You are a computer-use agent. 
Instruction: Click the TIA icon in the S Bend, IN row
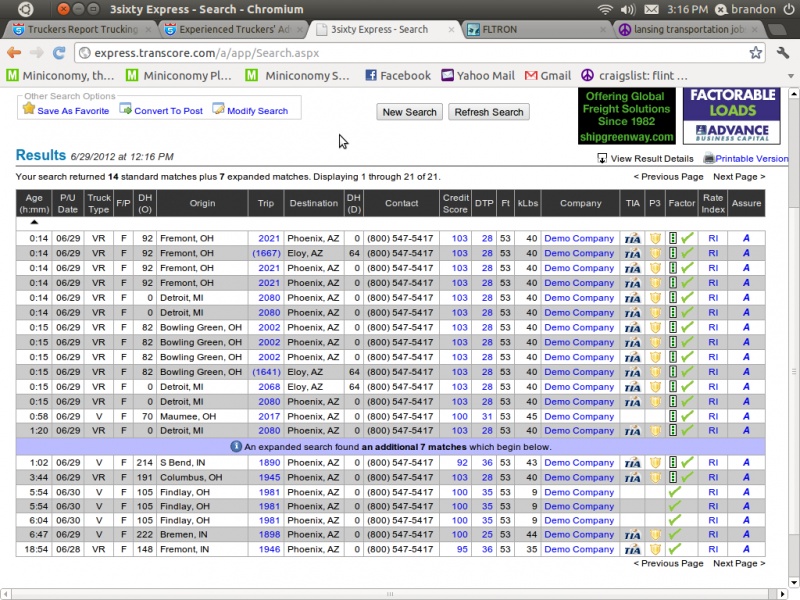click(631, 463)
